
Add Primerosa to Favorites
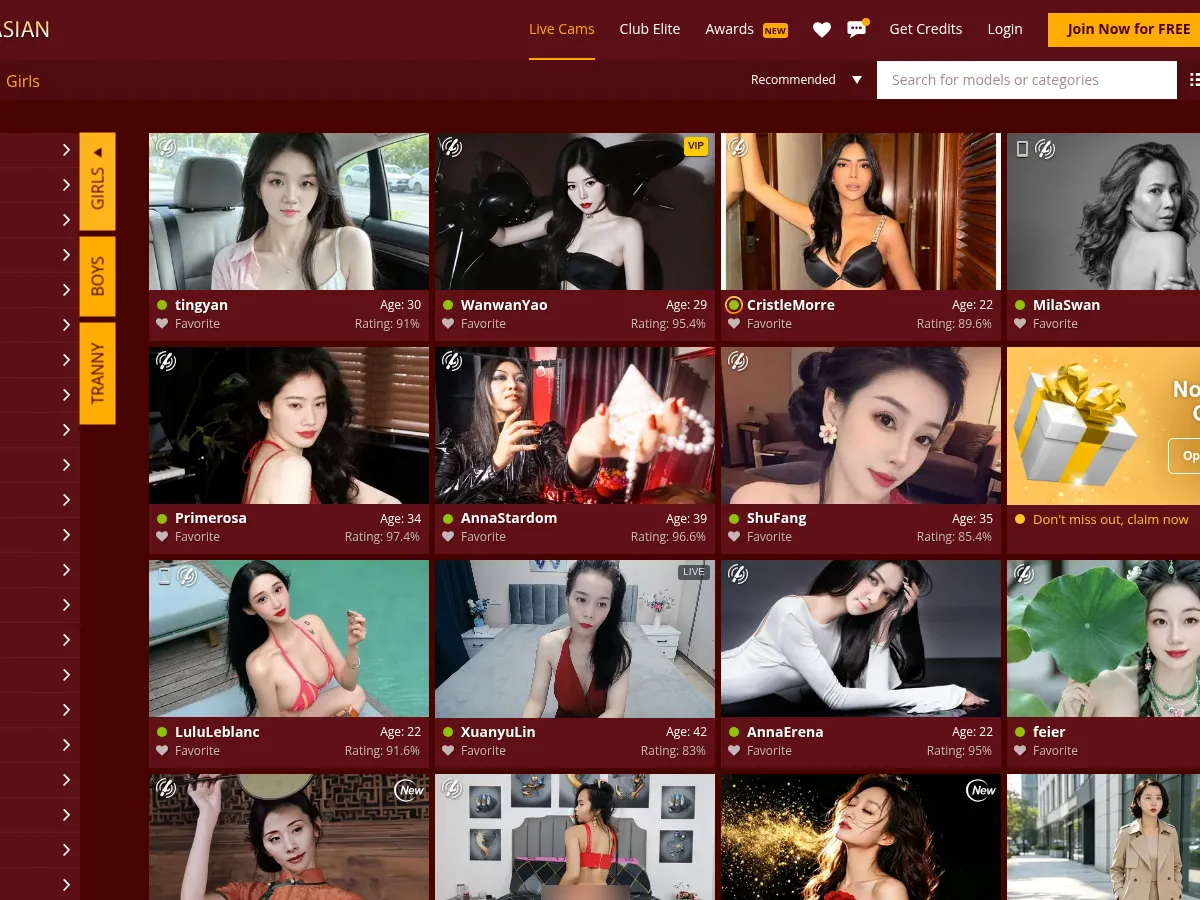188,537
